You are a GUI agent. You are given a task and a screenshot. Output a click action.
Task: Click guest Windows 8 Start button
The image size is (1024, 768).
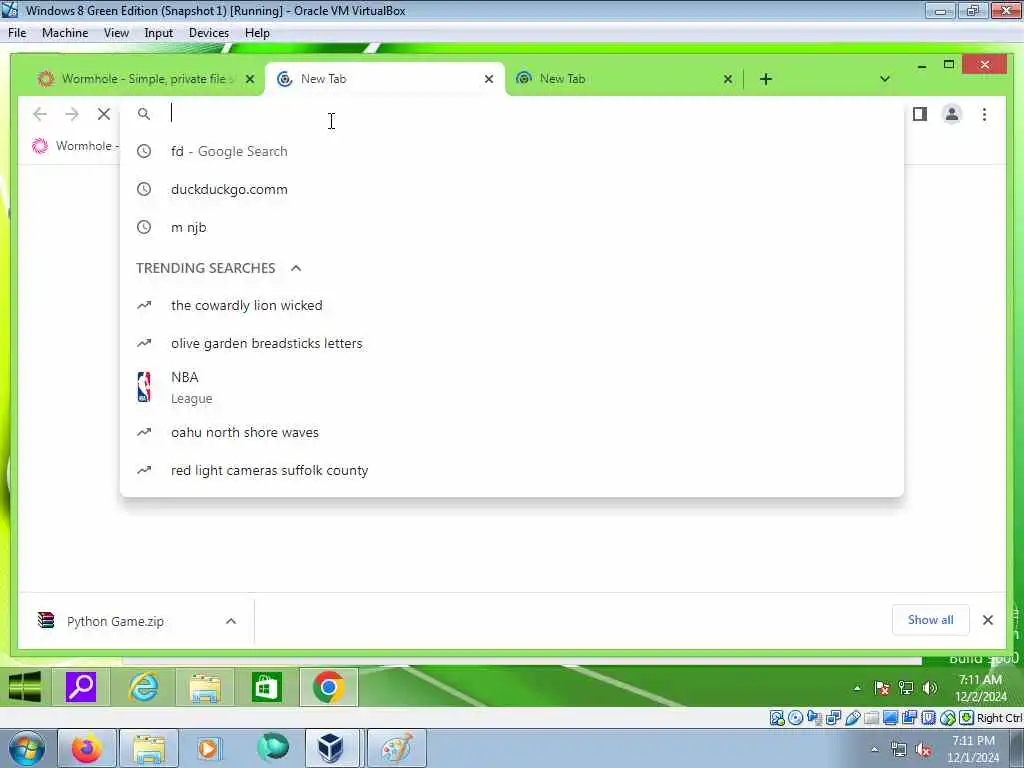25,687
